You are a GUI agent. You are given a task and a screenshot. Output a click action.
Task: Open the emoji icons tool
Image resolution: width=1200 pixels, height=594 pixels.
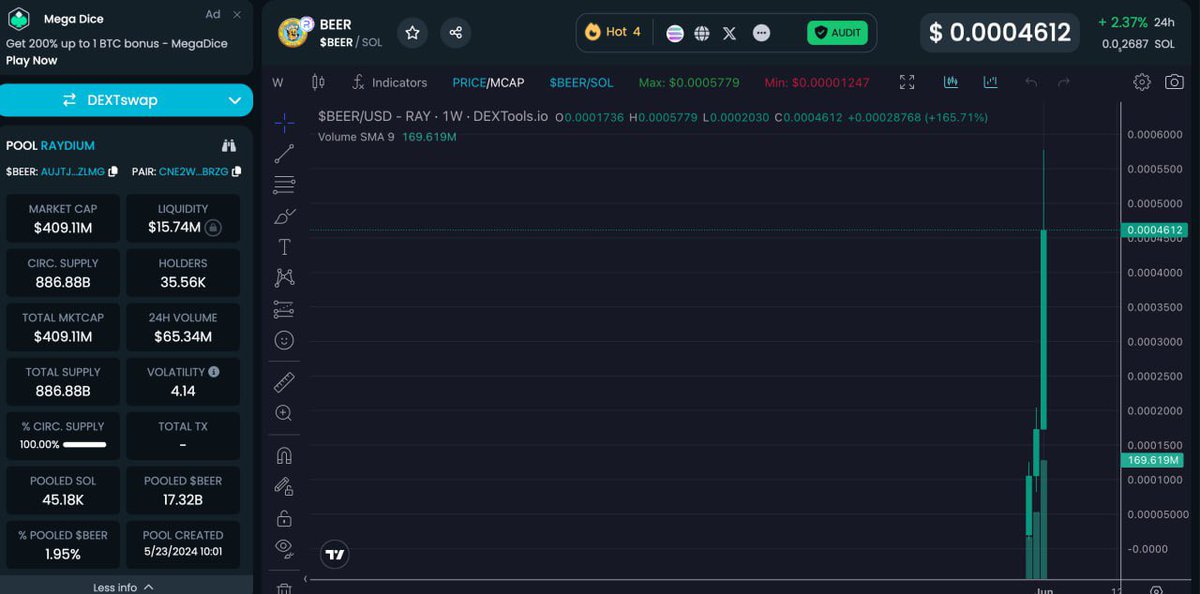tap(284, 340)
